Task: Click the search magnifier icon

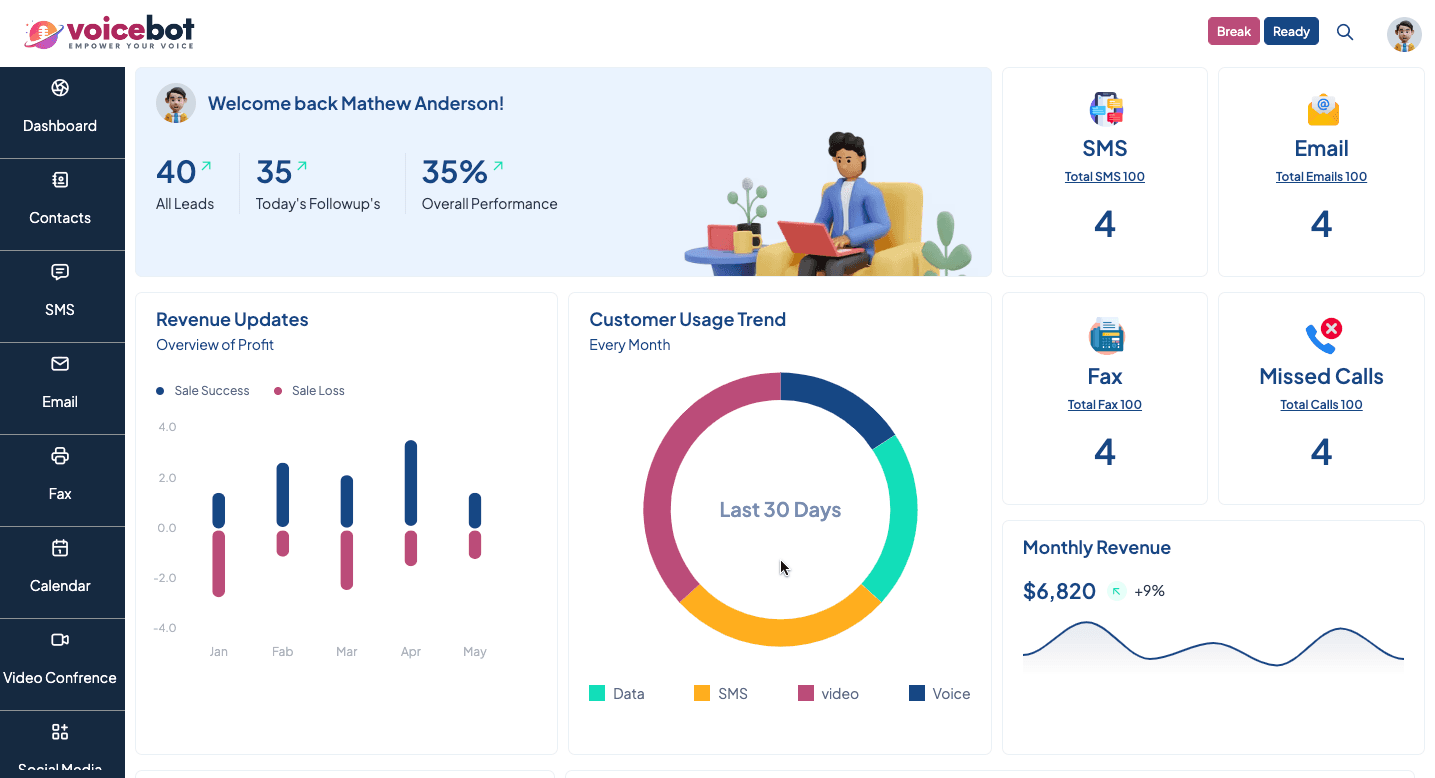Action: click(x=1345, y=32)
